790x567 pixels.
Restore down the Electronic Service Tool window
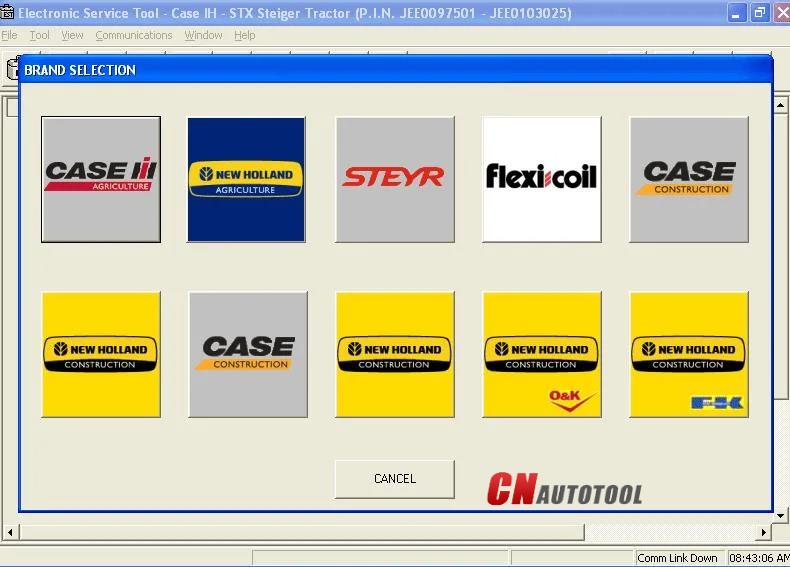coord(759,13)
